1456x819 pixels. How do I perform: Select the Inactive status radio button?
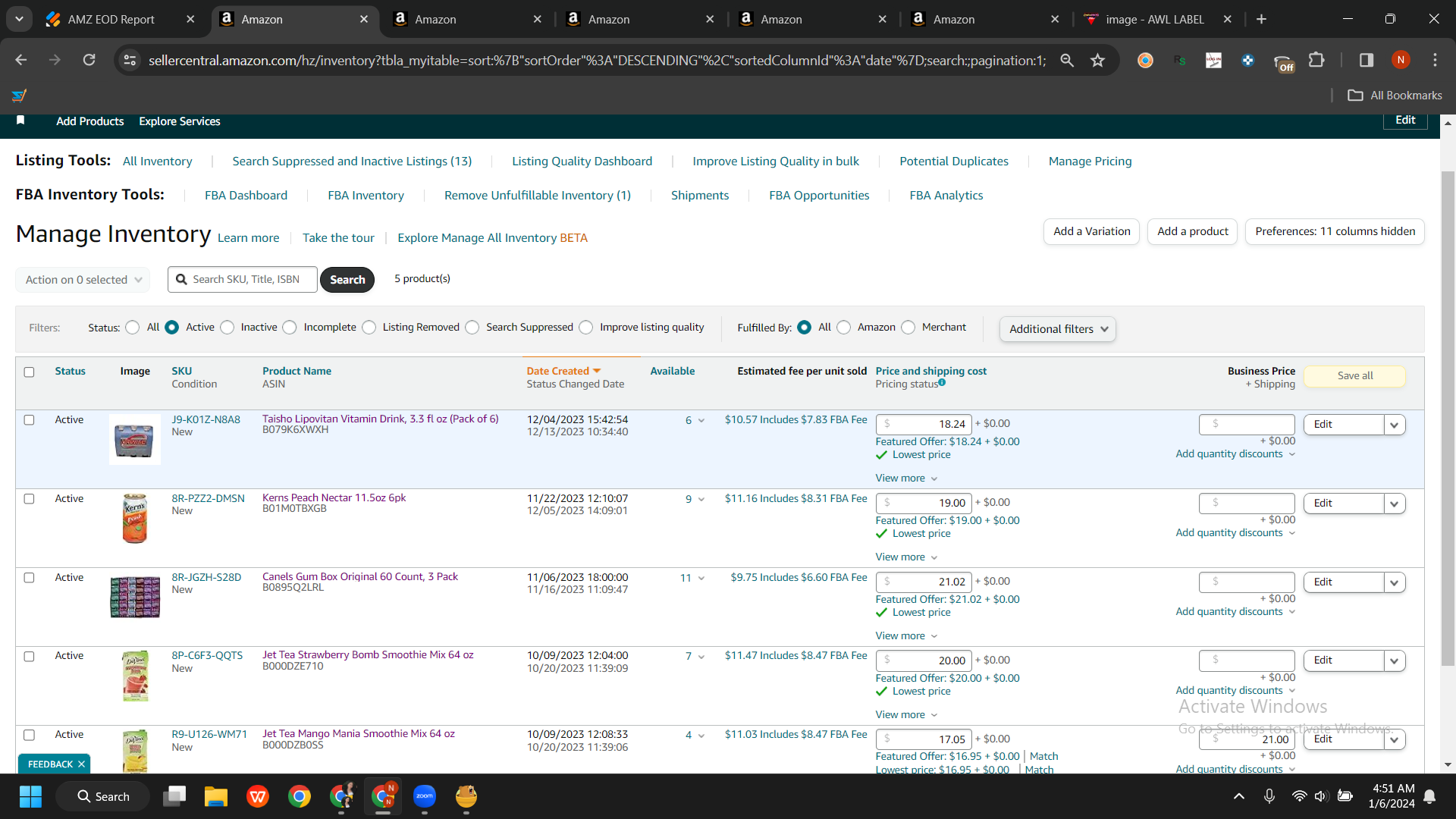click(227, 328)
